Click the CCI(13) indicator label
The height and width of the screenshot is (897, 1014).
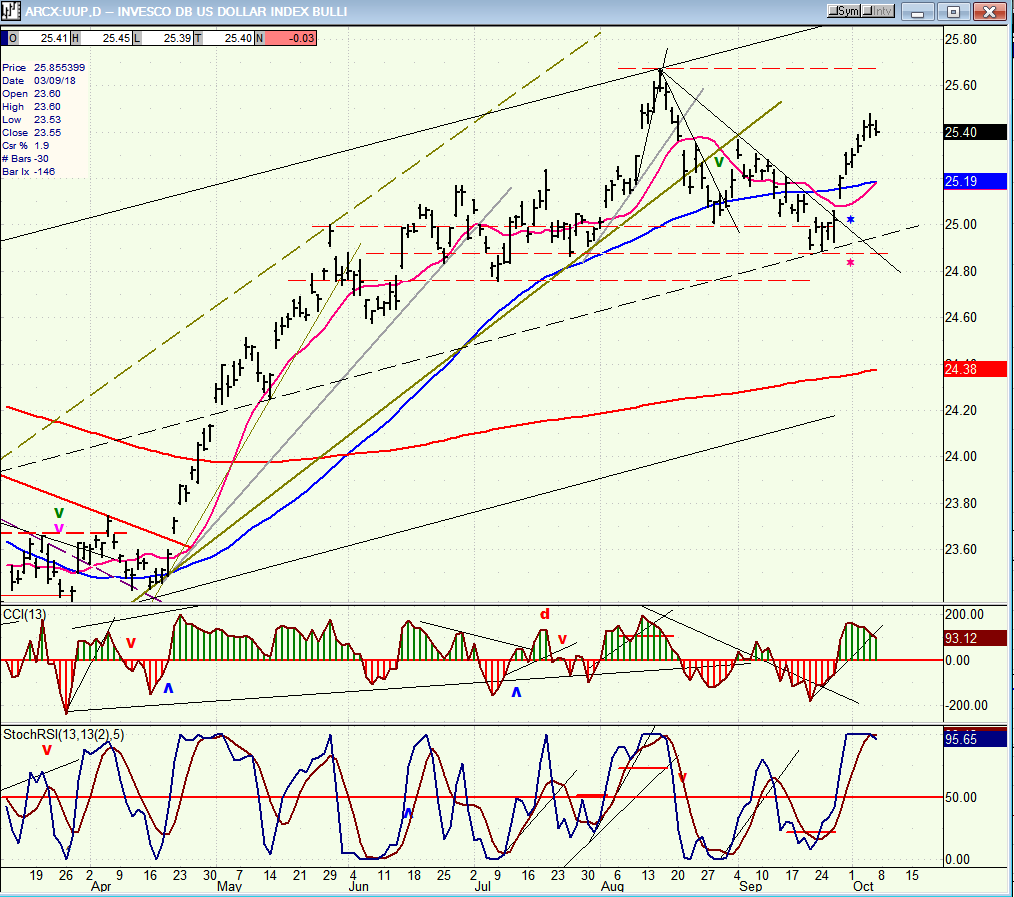[x=25, y=614]
